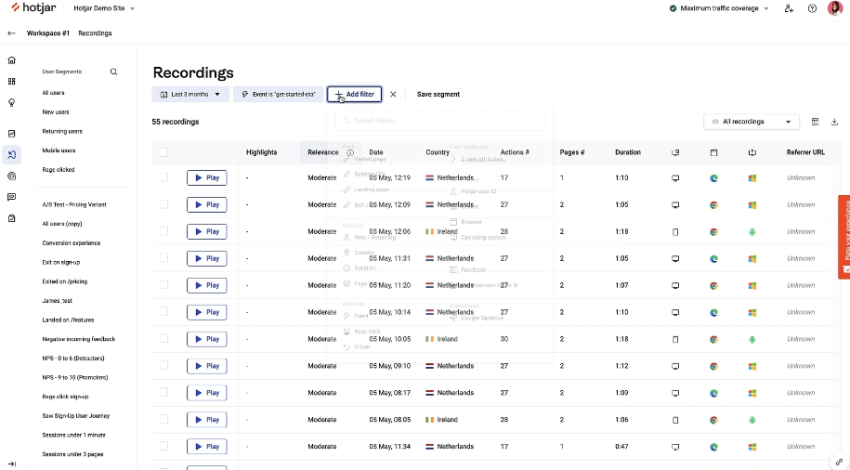The width and height of the screenshot is (850, 470).
Task: Select the Rage clicked segment
Action: [x=58, y=170]
